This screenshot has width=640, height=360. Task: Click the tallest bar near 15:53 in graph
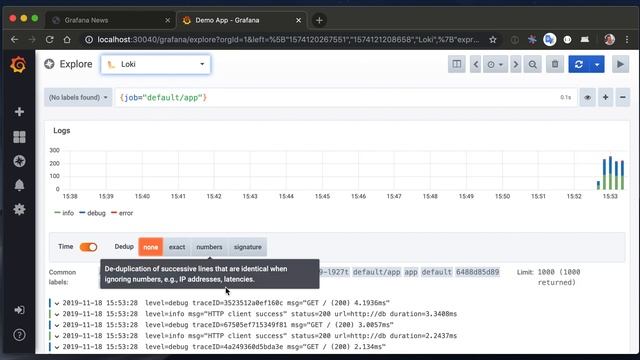tap(611, 173)
